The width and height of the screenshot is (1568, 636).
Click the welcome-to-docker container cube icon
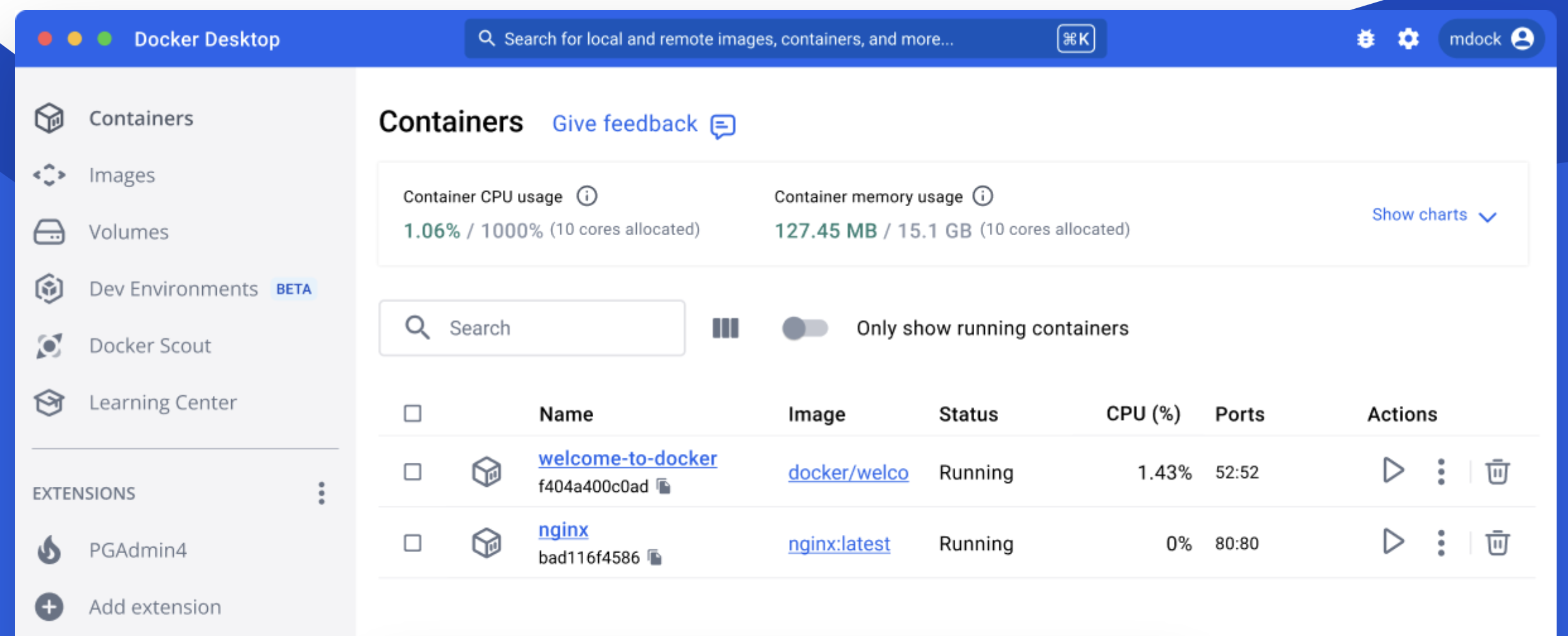486,472
